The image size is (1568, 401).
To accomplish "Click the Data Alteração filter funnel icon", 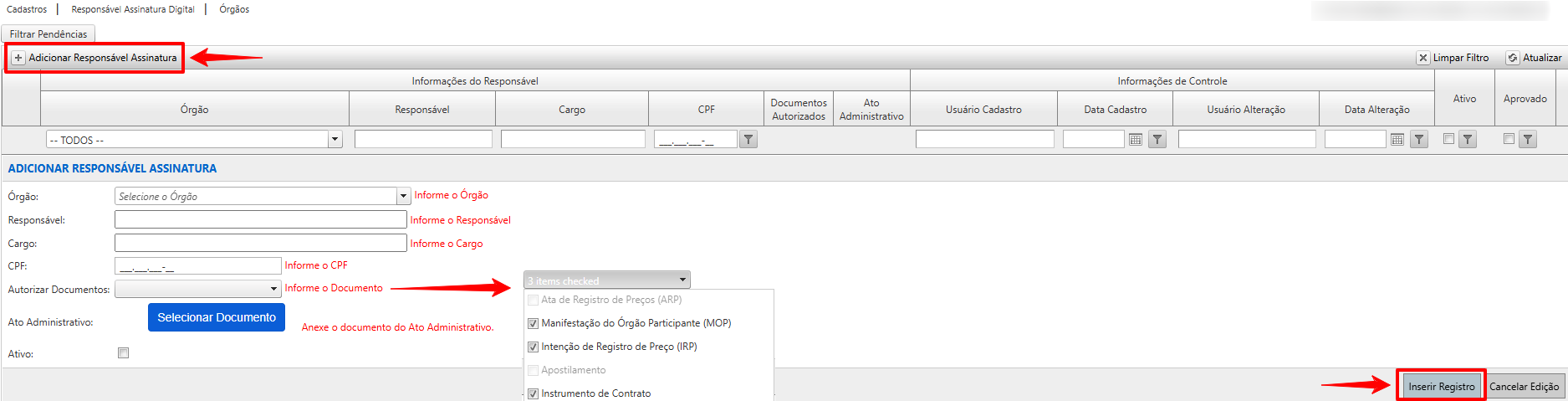I will coord(1419,140).
